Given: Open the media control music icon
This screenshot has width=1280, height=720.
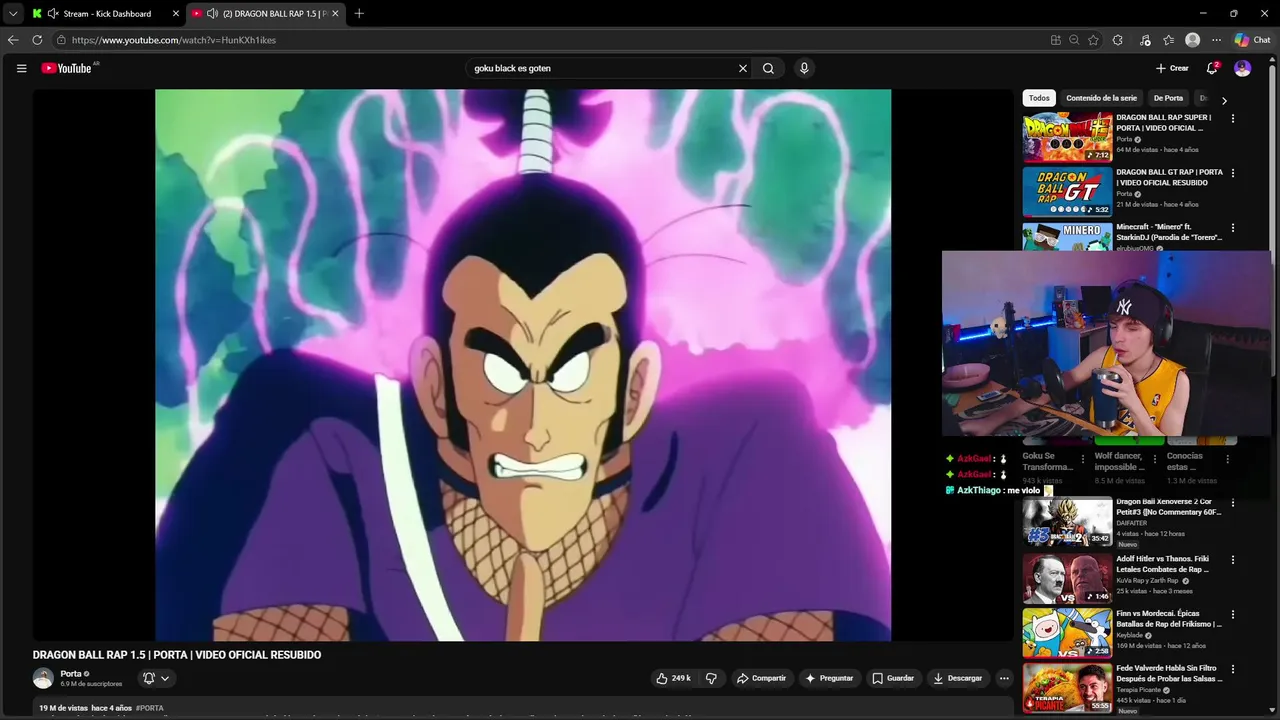Looking at the screenshot, I should pyautogui.click(x=1145, y=40).
